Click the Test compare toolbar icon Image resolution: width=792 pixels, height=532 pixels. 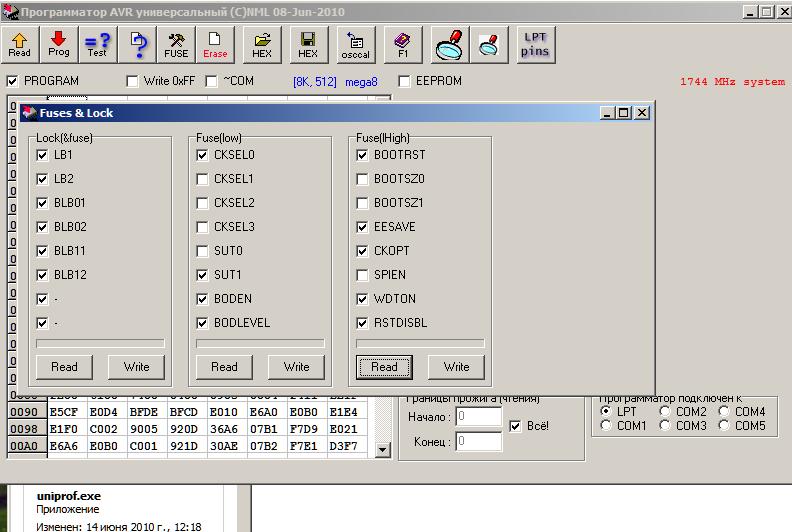[x=97, y=44]
